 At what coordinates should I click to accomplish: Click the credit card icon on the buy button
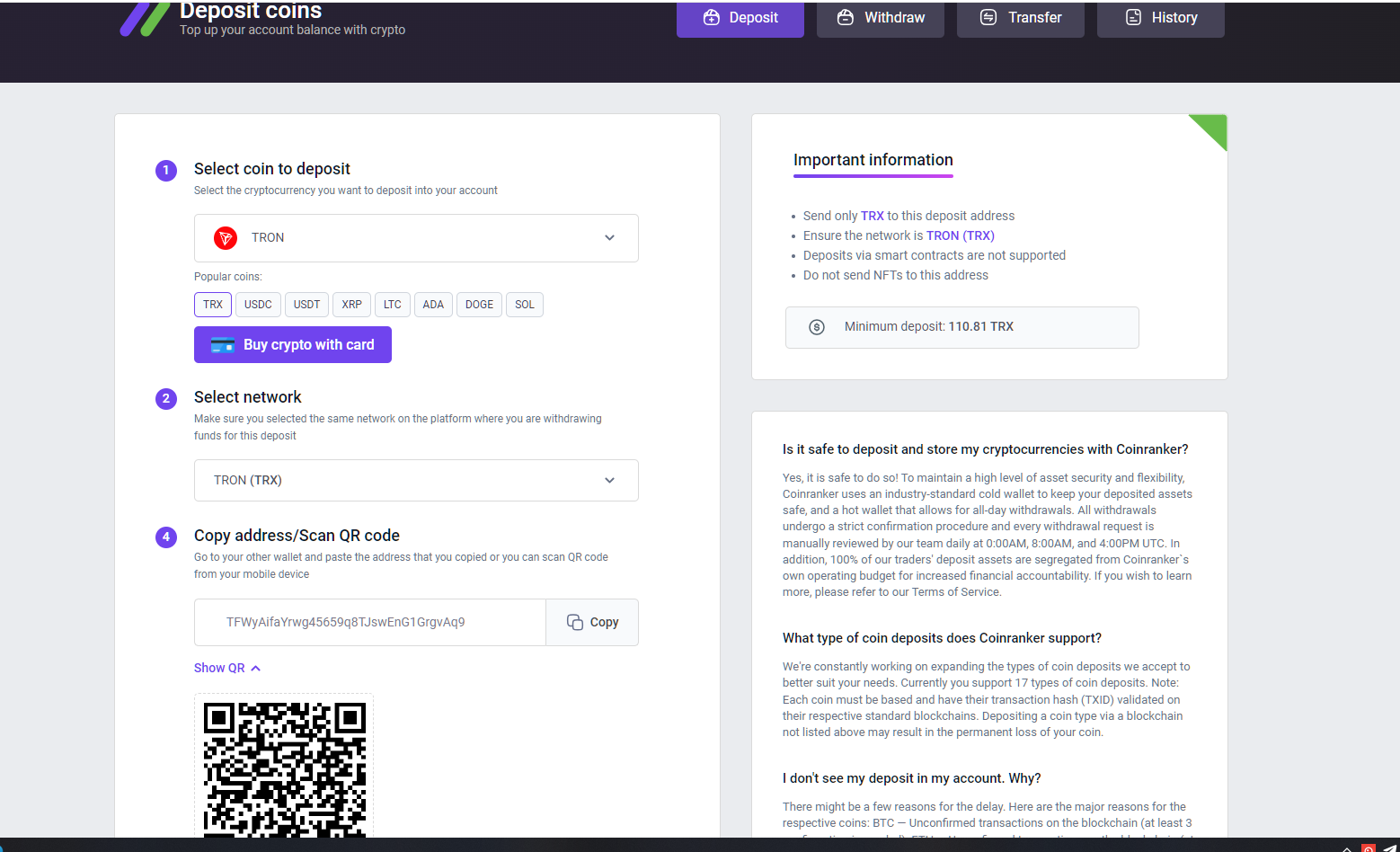coord(222,344)
